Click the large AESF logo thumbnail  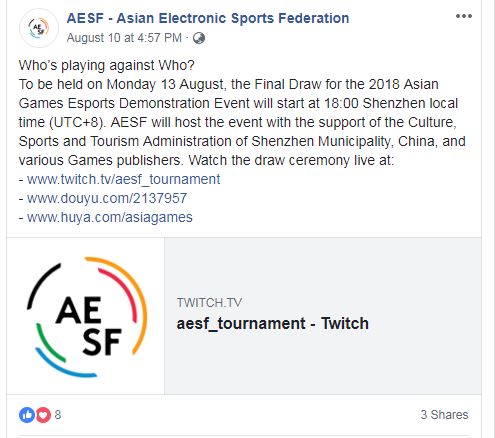86,316
